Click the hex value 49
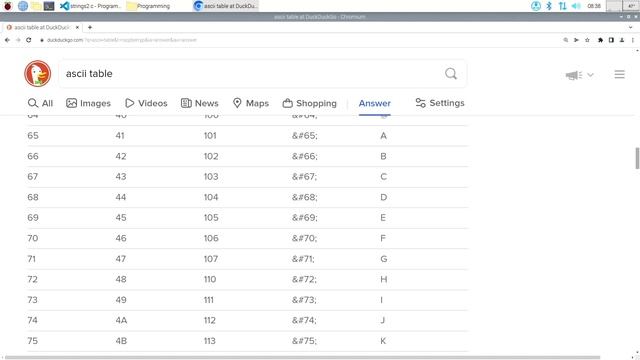This screenshot has height=360, width=640. [x=121, y=300]
